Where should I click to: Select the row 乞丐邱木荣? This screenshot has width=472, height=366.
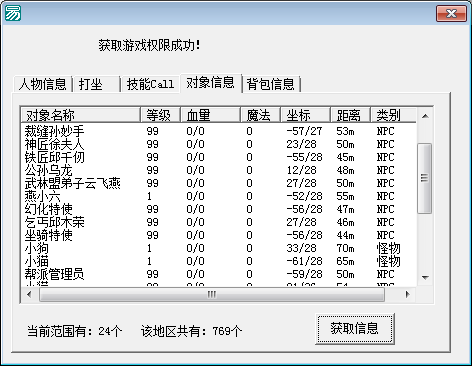pos(219,222)
